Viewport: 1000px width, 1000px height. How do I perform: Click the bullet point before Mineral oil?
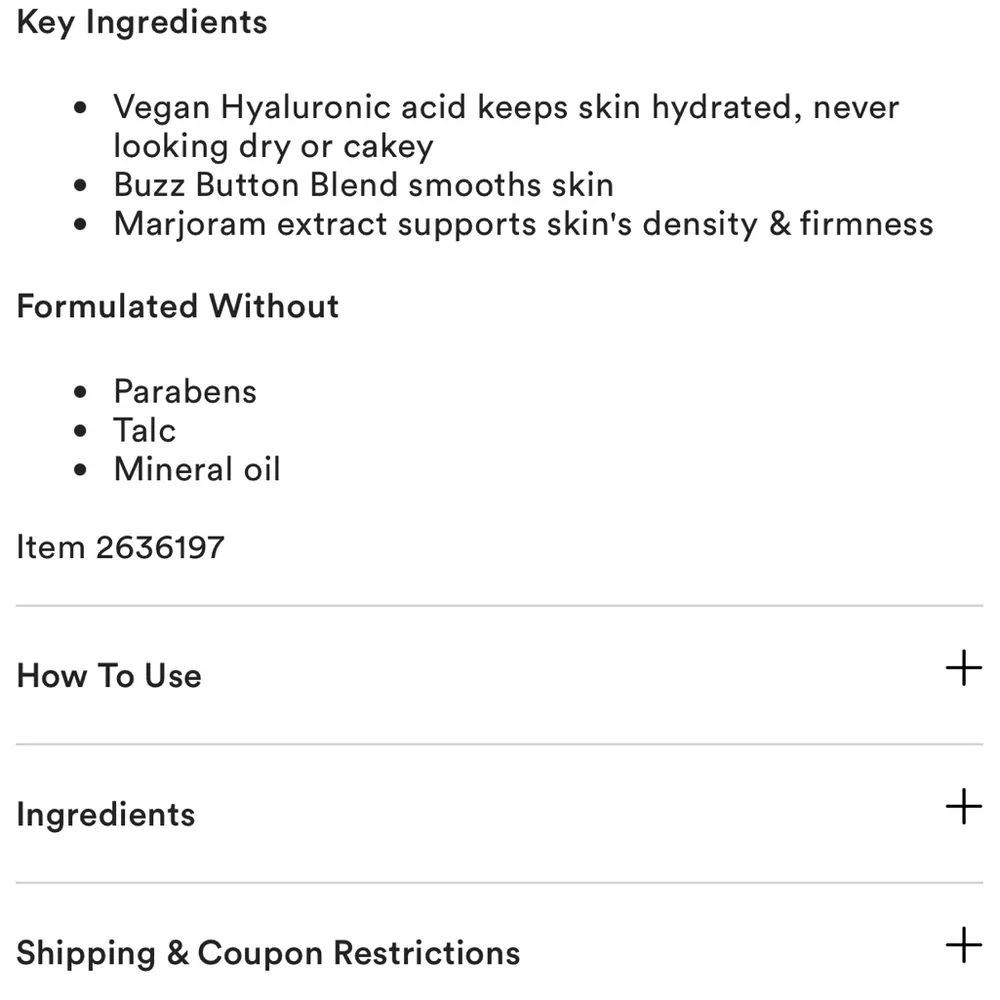click(80, 470)
